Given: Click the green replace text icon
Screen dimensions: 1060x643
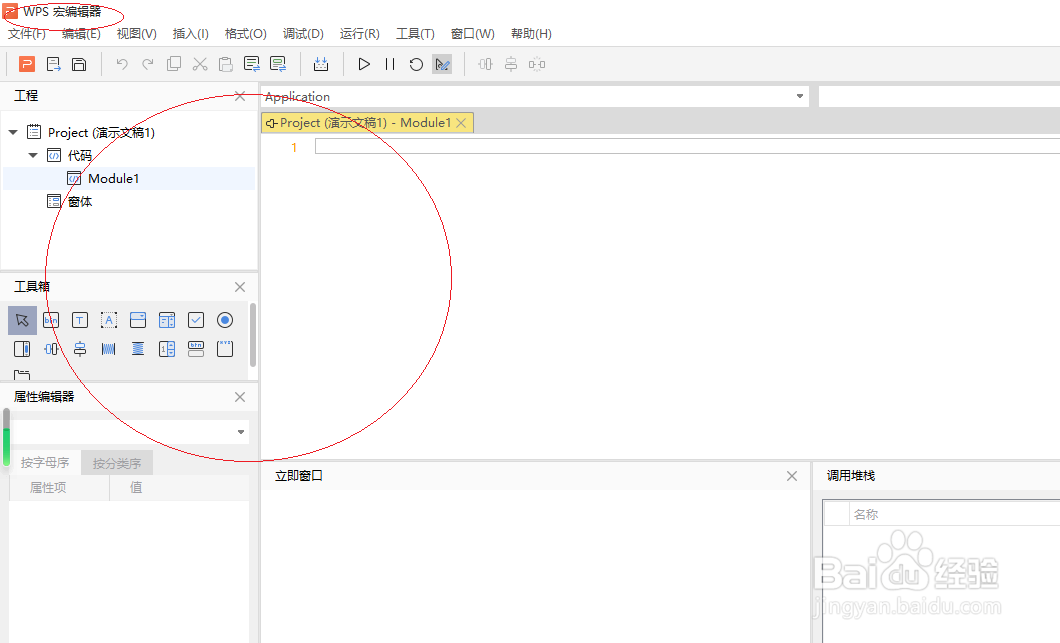Looking at the screenshot, I should coord(278,64).
